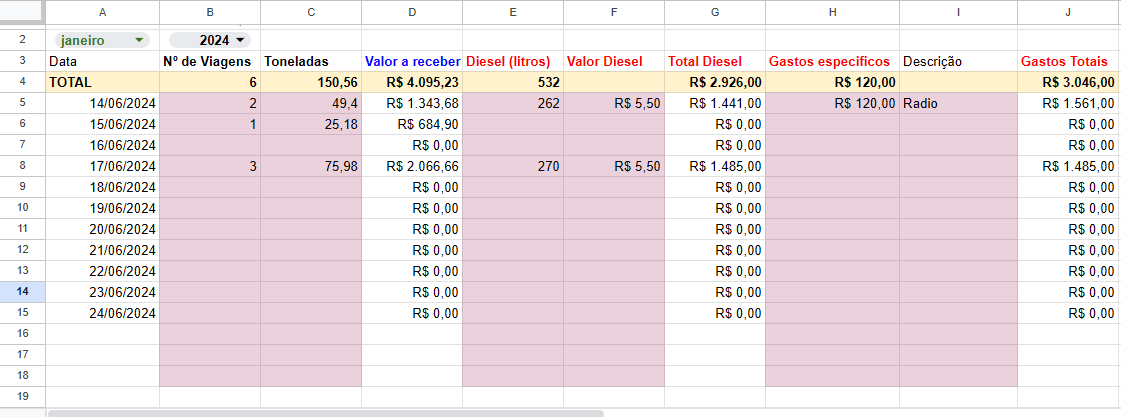Select row 19 header
This screenshot has width=1121, height=417.
tap(23, 396)
